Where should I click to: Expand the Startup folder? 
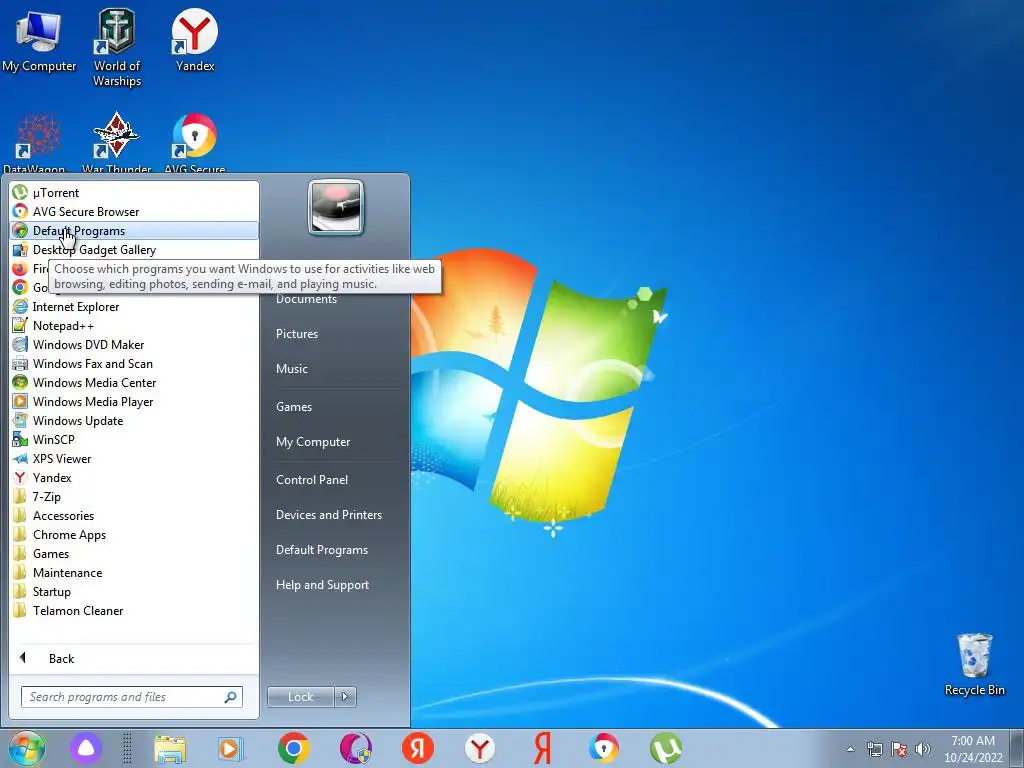point(134,591)
